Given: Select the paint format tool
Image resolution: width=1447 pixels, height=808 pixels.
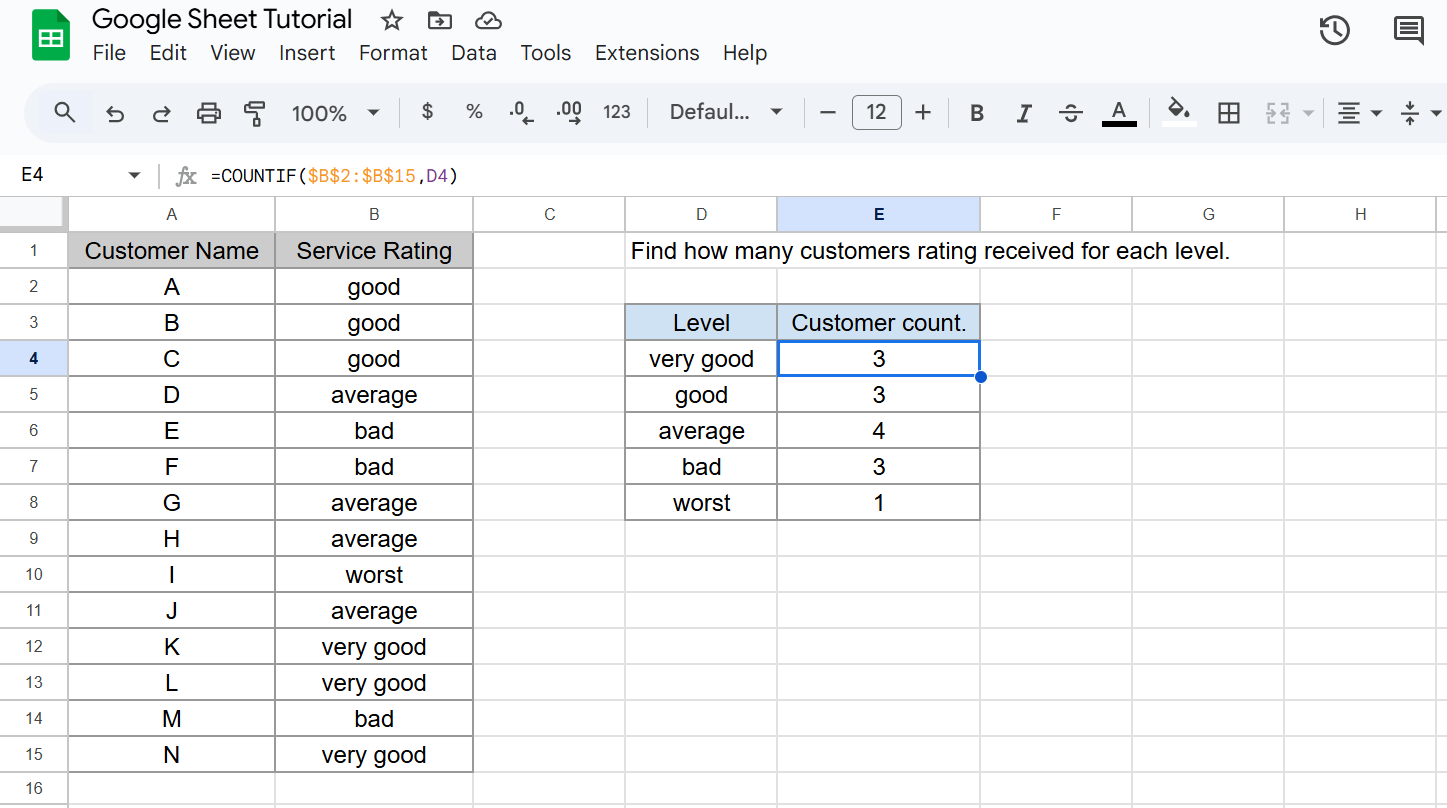Looking at the screenshot, I should 255,113.
